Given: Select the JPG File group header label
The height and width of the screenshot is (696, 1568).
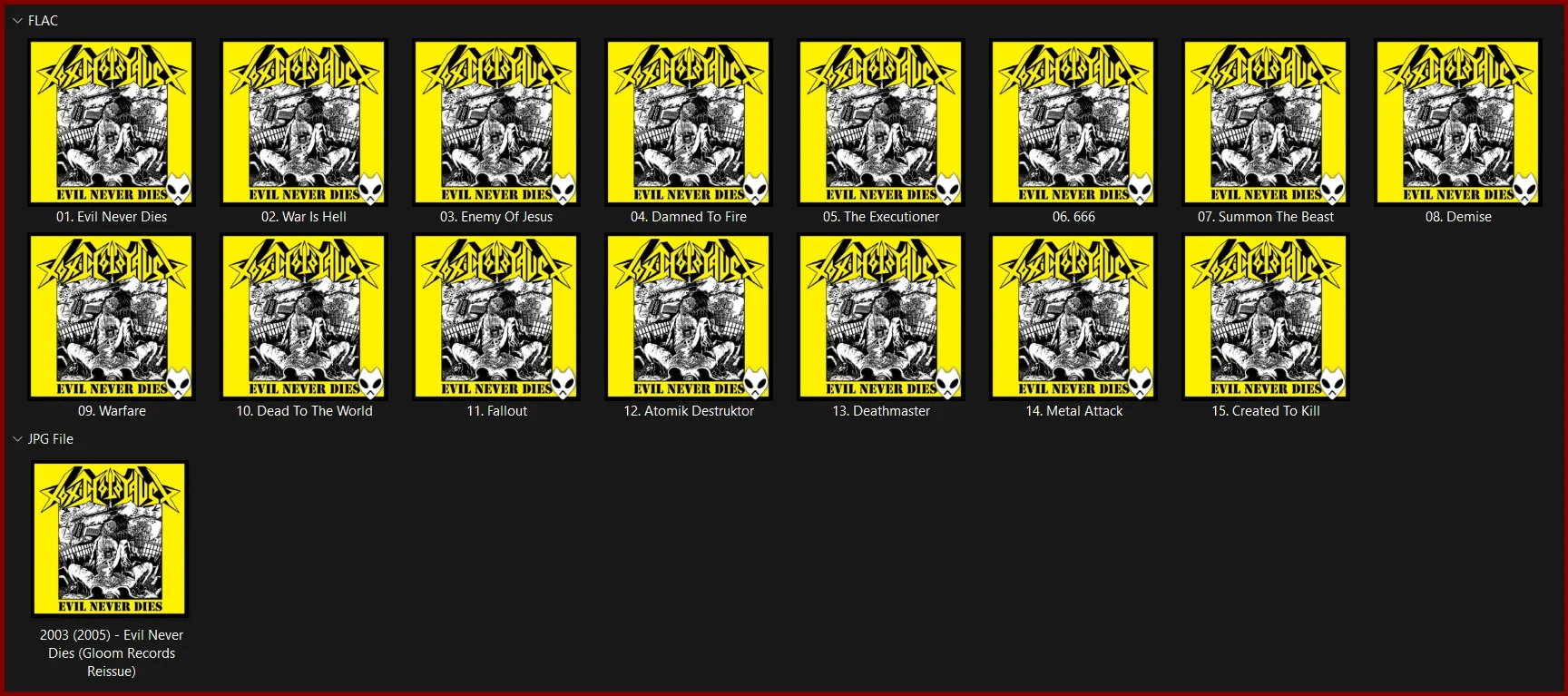Looking at the screenshot, I should pos(51,439).
